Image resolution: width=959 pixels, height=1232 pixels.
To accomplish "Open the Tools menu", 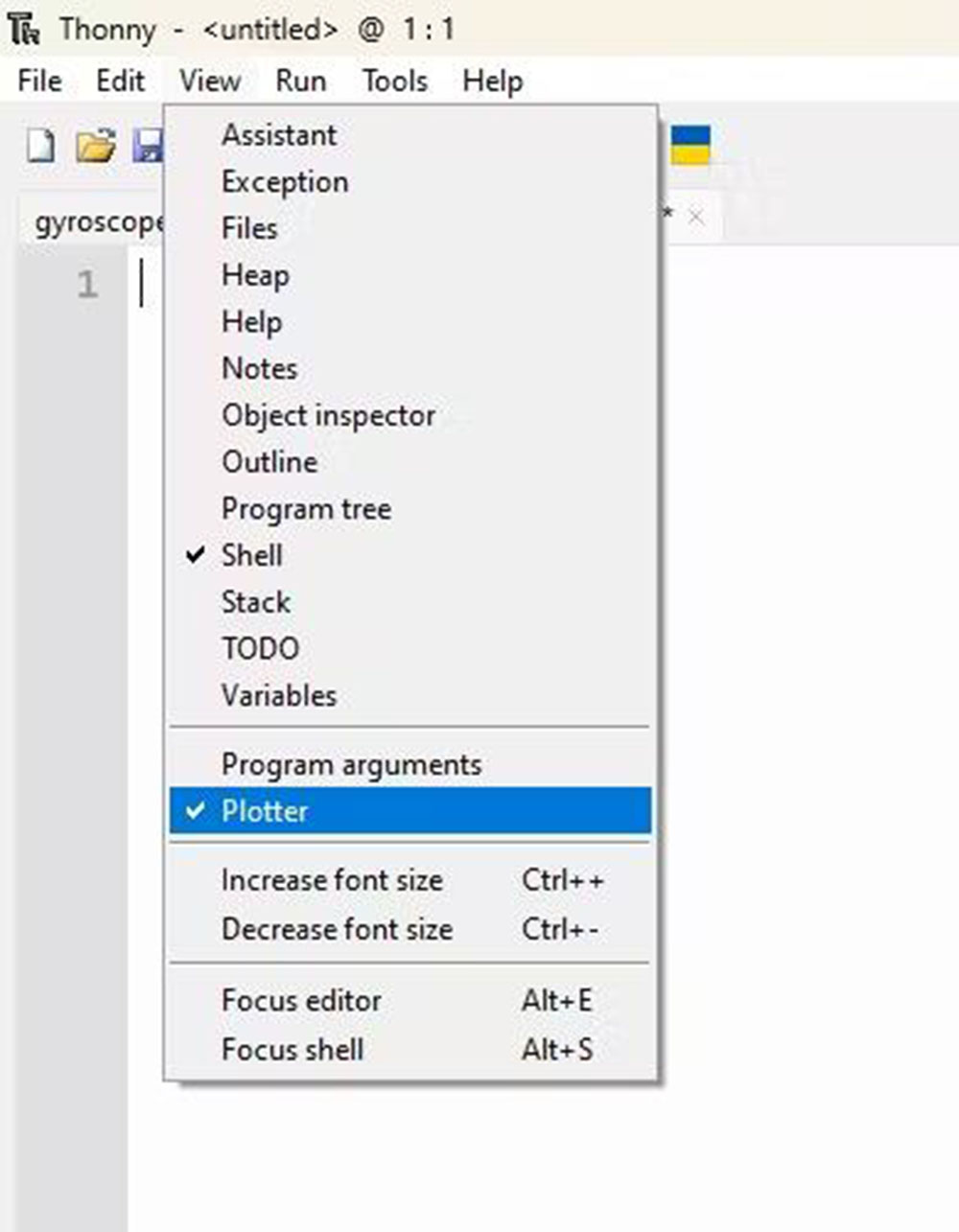I will click(x=394, y=81).
